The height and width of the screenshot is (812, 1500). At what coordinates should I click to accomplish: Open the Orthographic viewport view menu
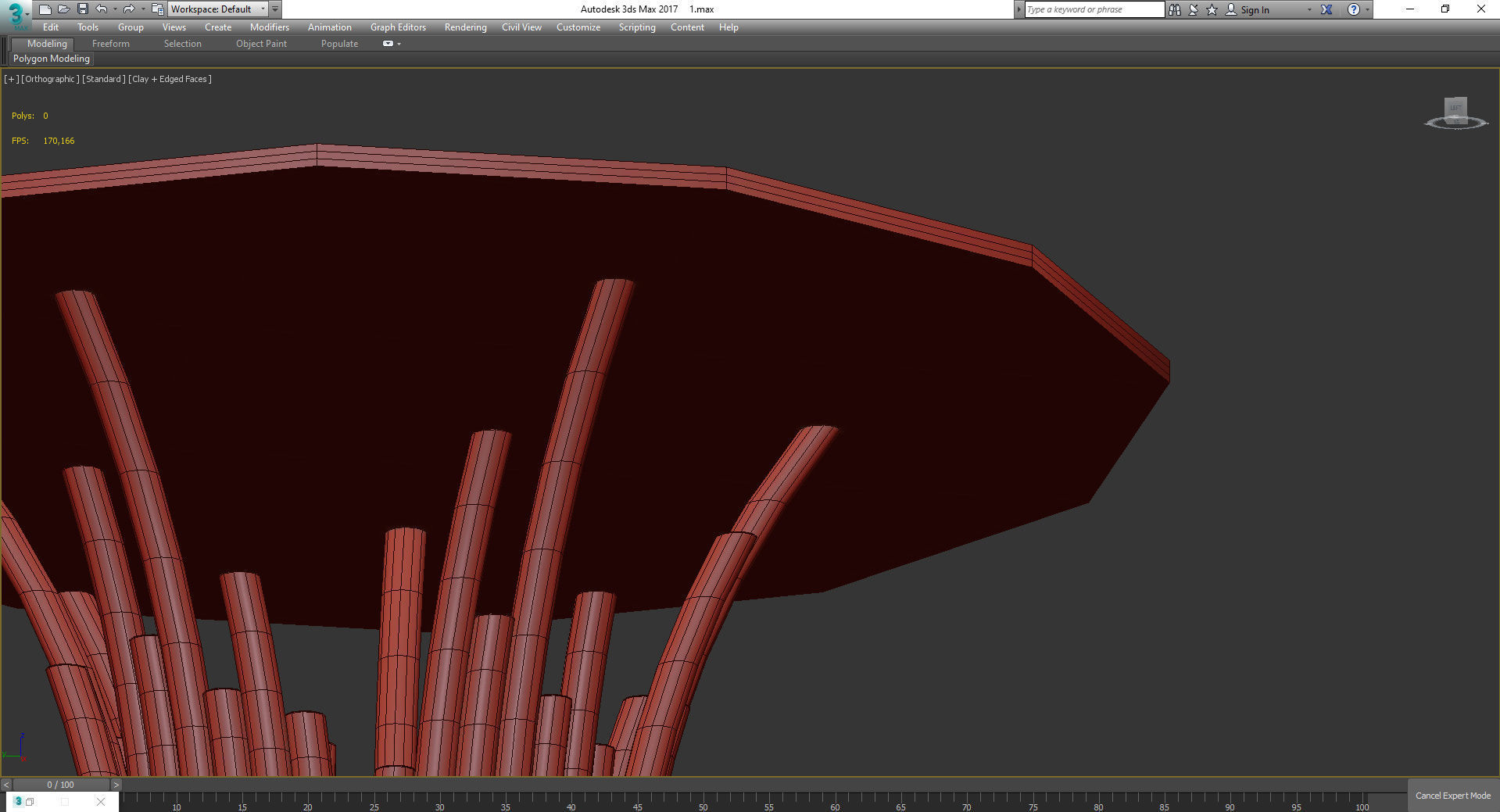click(51, 79)
